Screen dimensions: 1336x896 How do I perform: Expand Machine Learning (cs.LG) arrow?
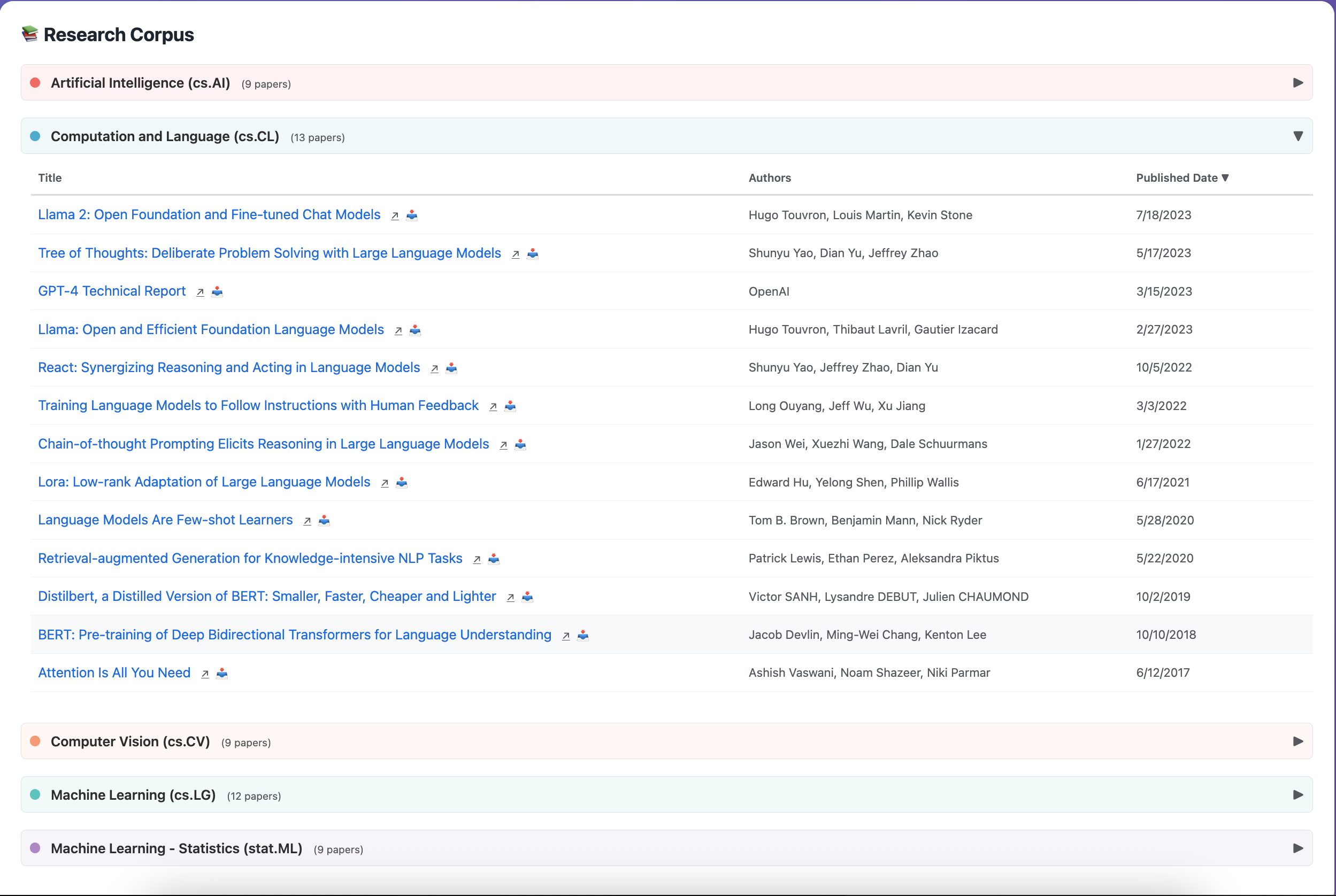click(1297, 795)
